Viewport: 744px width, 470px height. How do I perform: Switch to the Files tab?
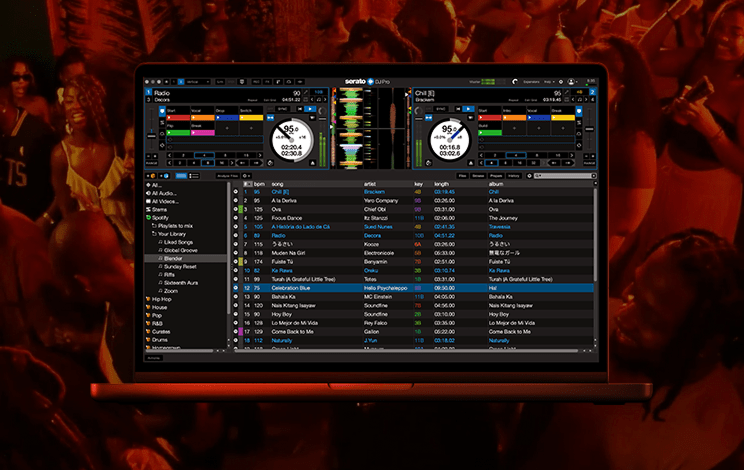point(462,176)
